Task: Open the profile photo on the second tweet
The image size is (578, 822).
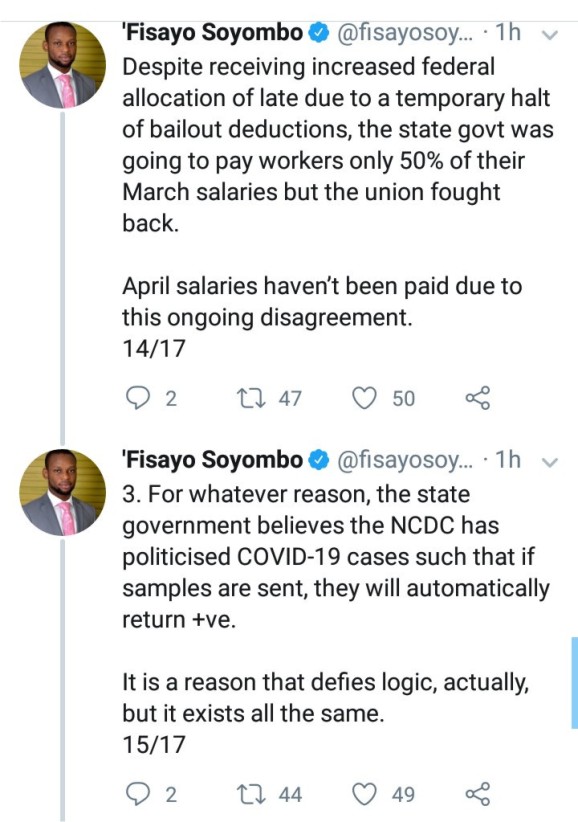Action: pos(62,492)
